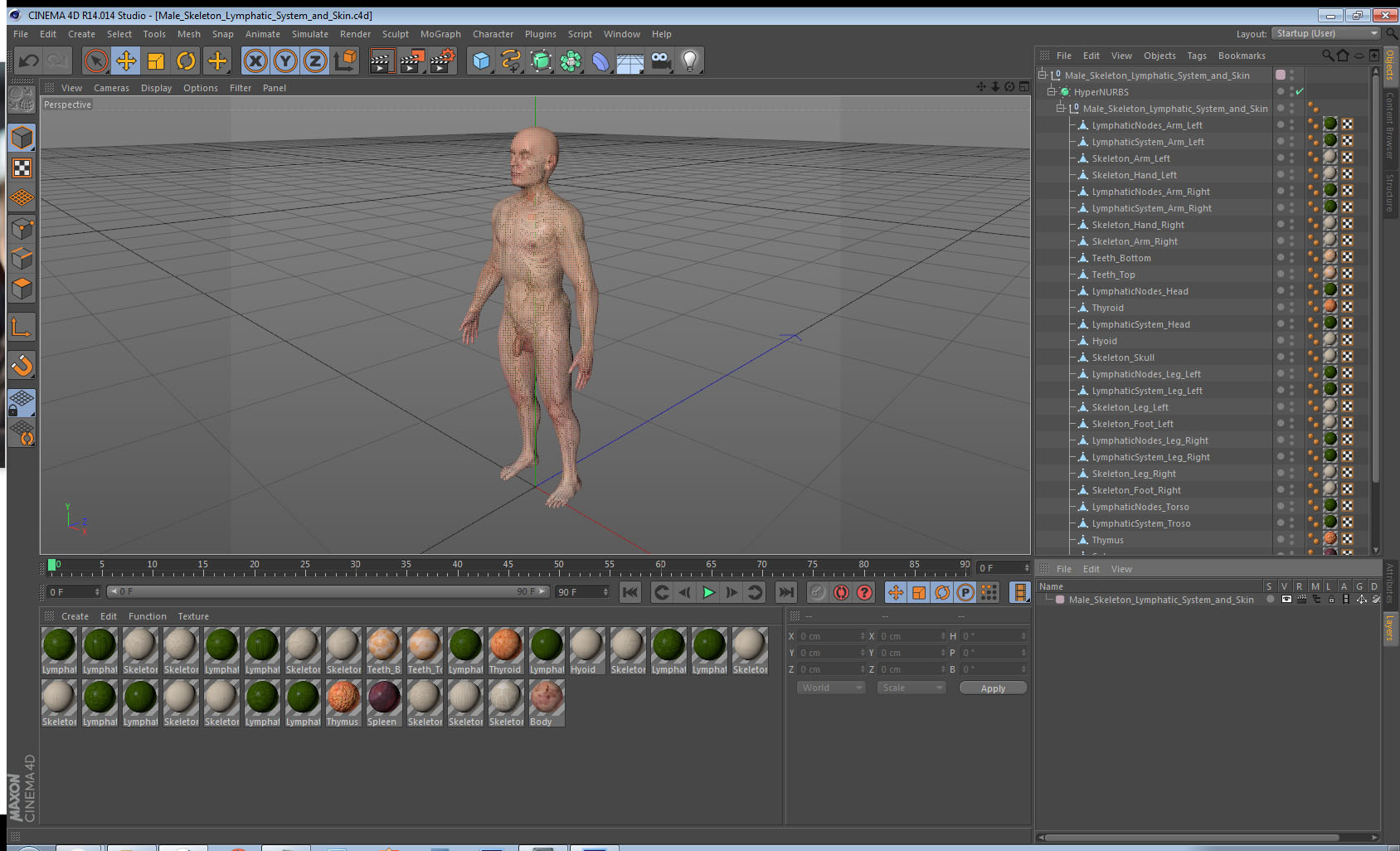Go to end of animation

785,592
